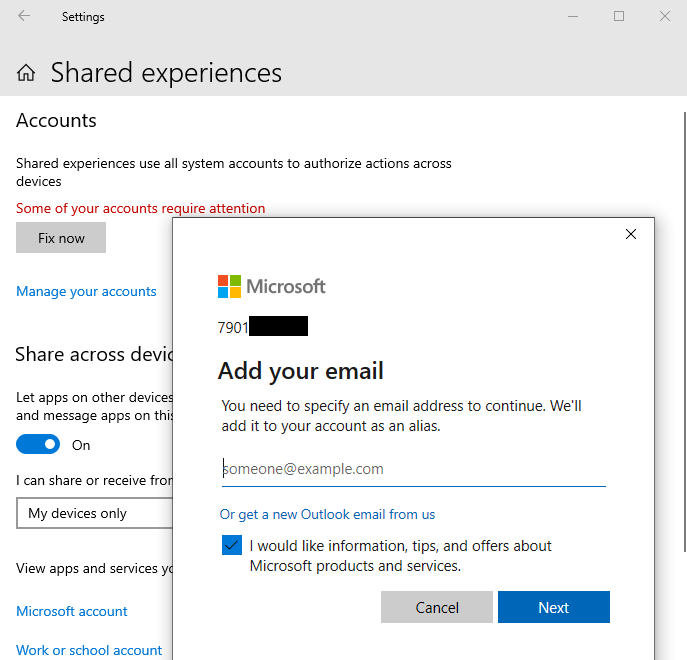Click Cancel in the email dialog
The width and height of the screenshot is (687, 660).
(437, 607)
